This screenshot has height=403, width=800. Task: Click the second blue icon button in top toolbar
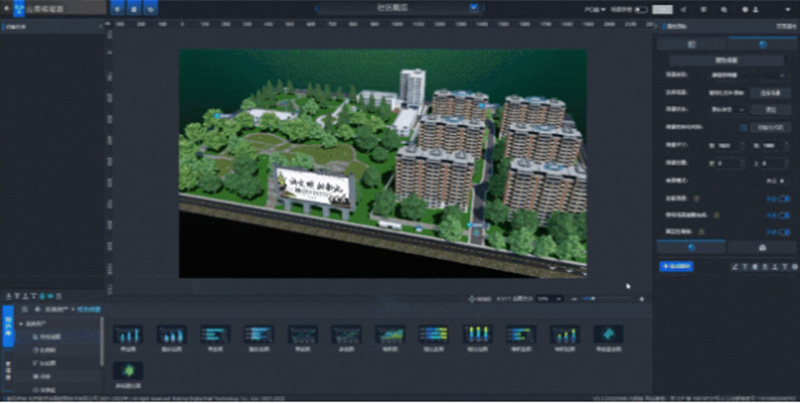(135, 8)
